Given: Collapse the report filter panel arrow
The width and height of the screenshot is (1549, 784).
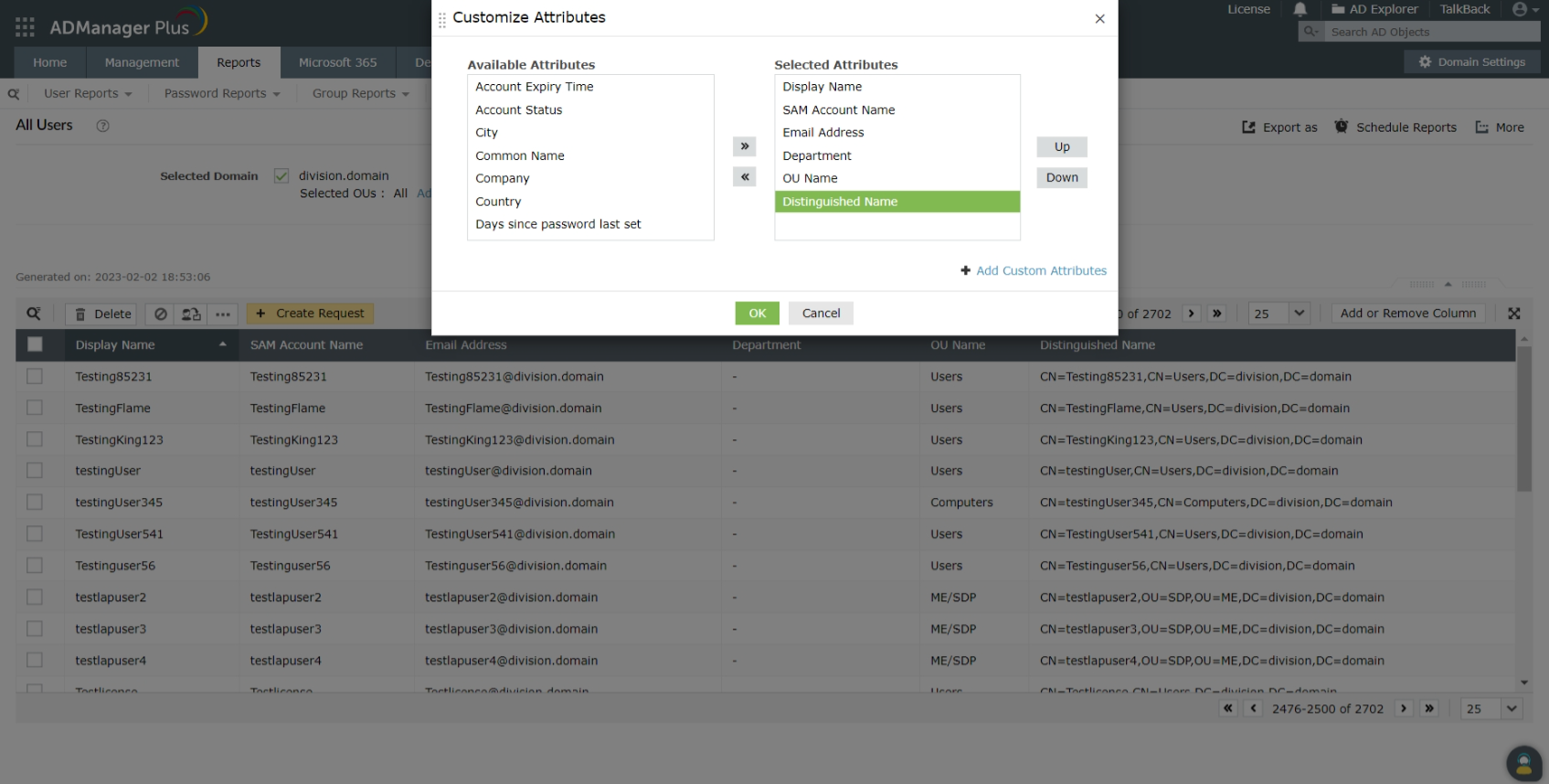Looking at the screenshot, I should click(x=1448, y=284).
